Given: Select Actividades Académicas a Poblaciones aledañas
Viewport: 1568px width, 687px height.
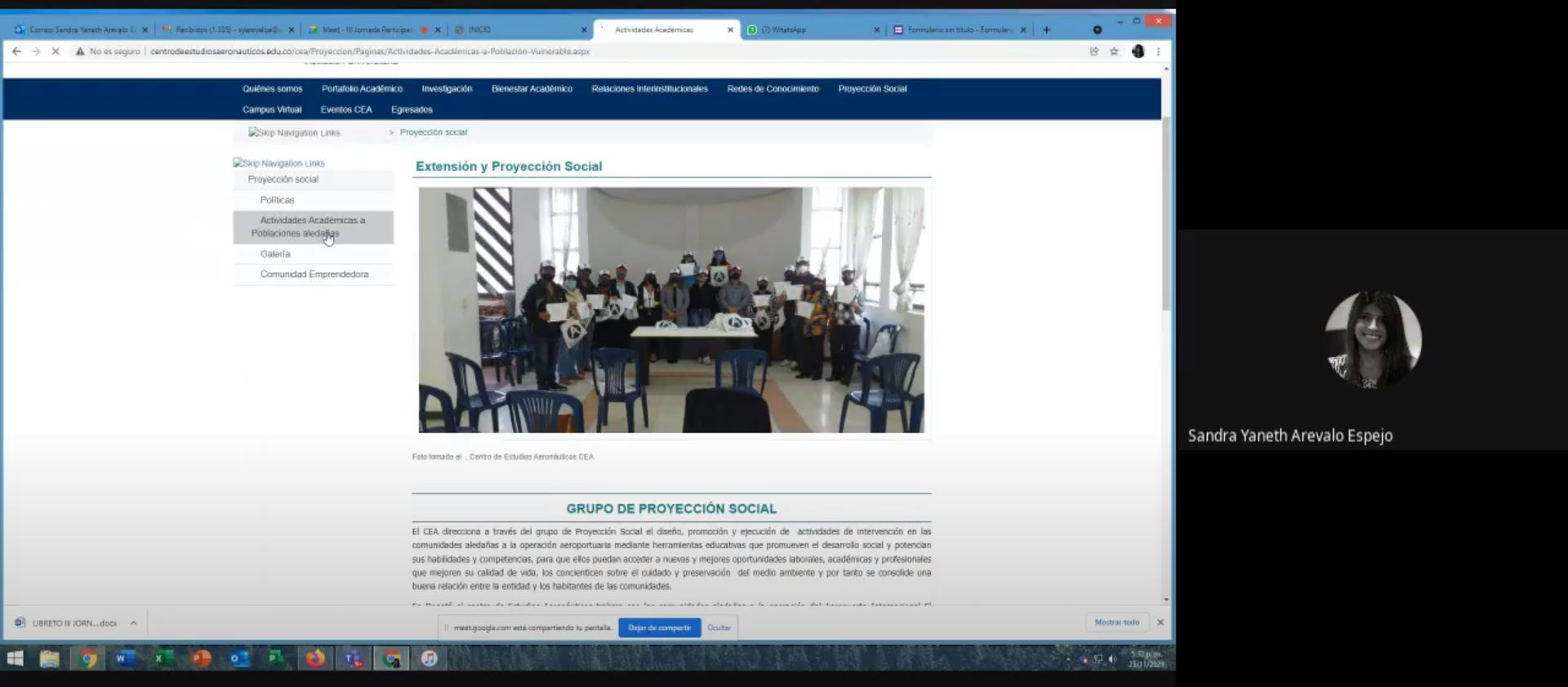Looking at the screenshot, I should coord(313,227).
